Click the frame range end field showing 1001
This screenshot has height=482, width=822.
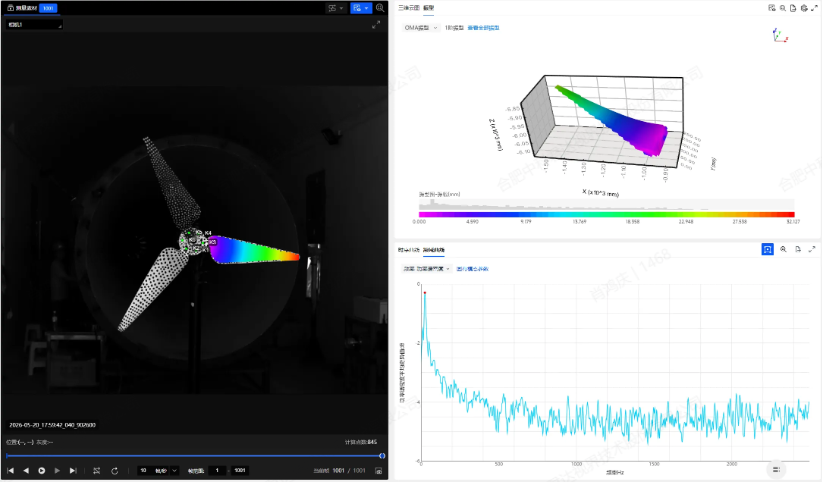pyautogui.click(x=240, y=470)
